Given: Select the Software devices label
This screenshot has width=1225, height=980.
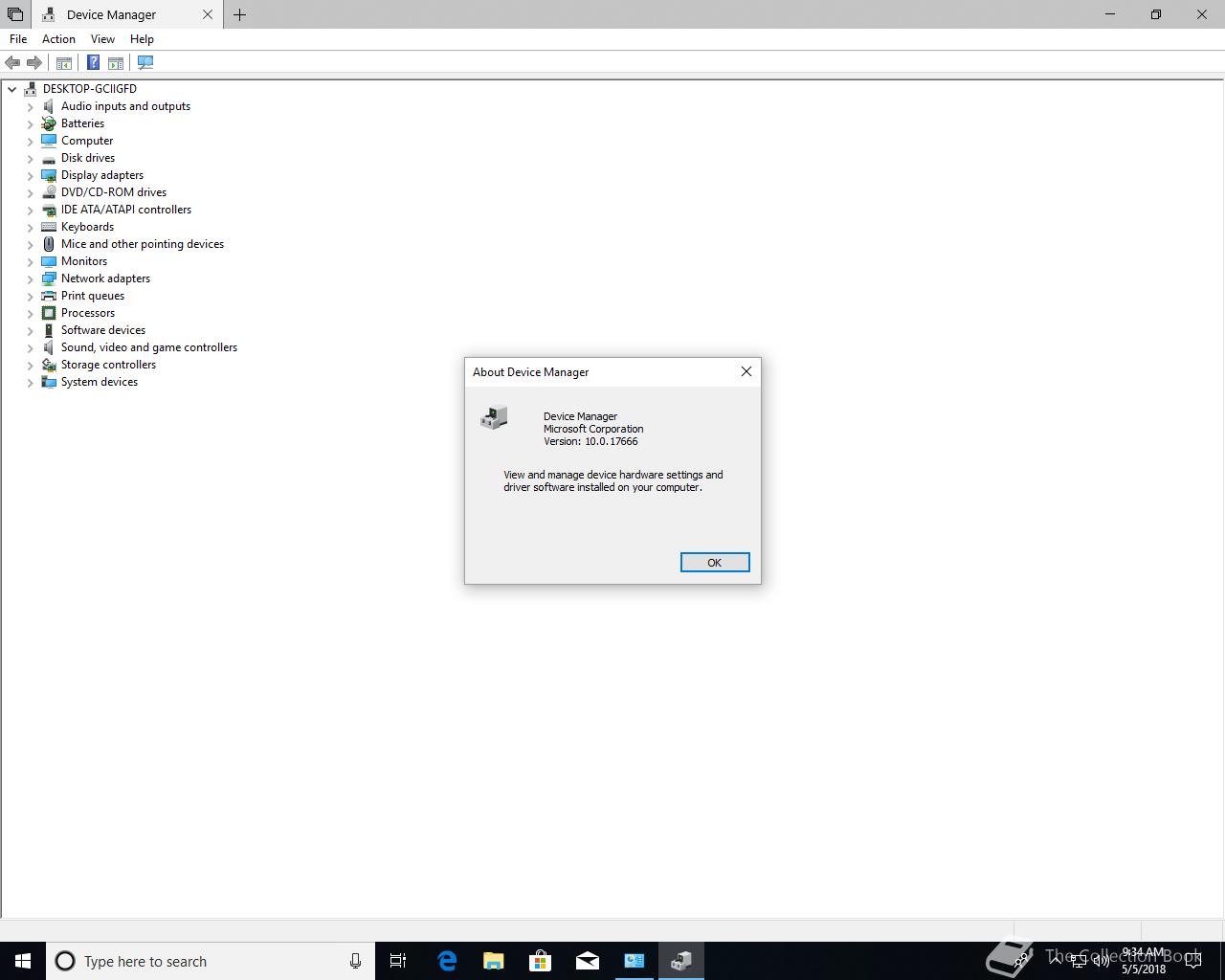Looking at the screenshot, I should [103, 330].
